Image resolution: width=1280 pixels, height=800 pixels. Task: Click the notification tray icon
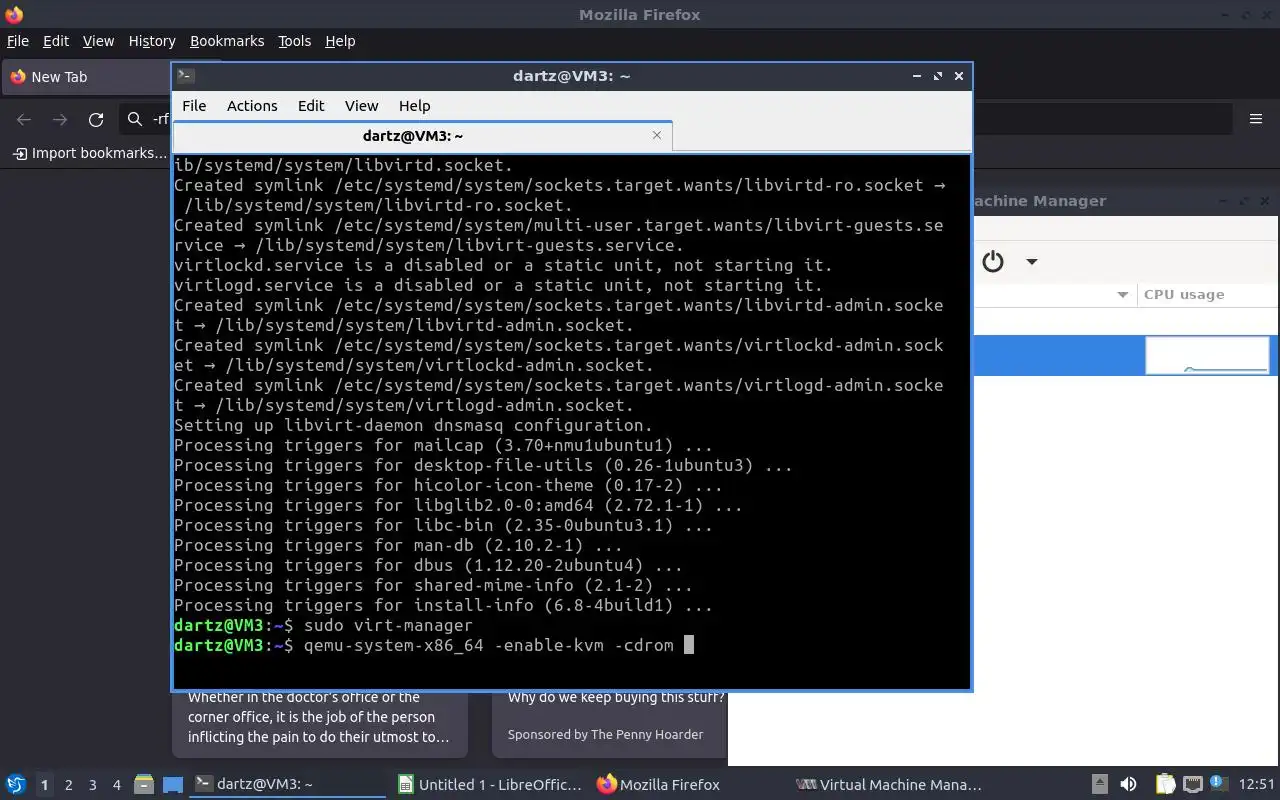tap(1219, 785)
